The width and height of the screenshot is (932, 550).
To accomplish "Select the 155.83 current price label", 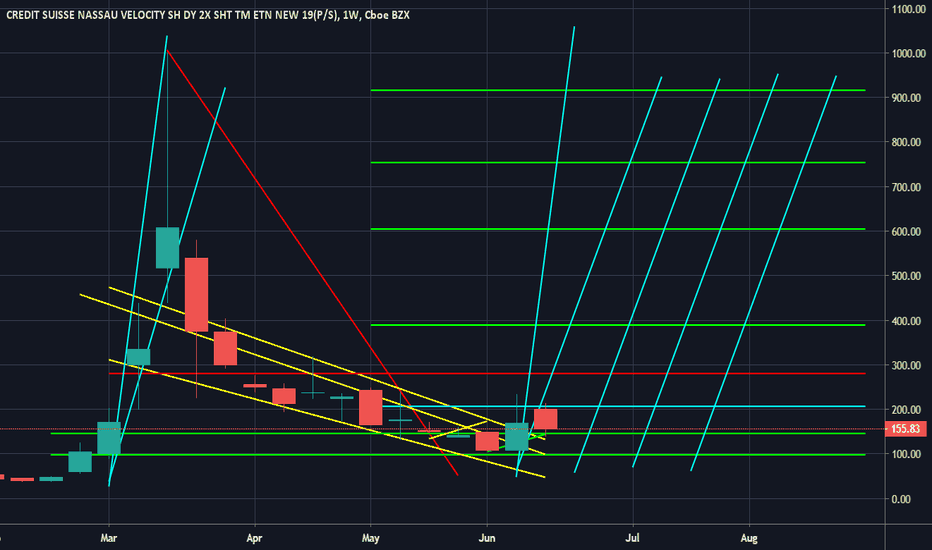I will pos(905,429).
